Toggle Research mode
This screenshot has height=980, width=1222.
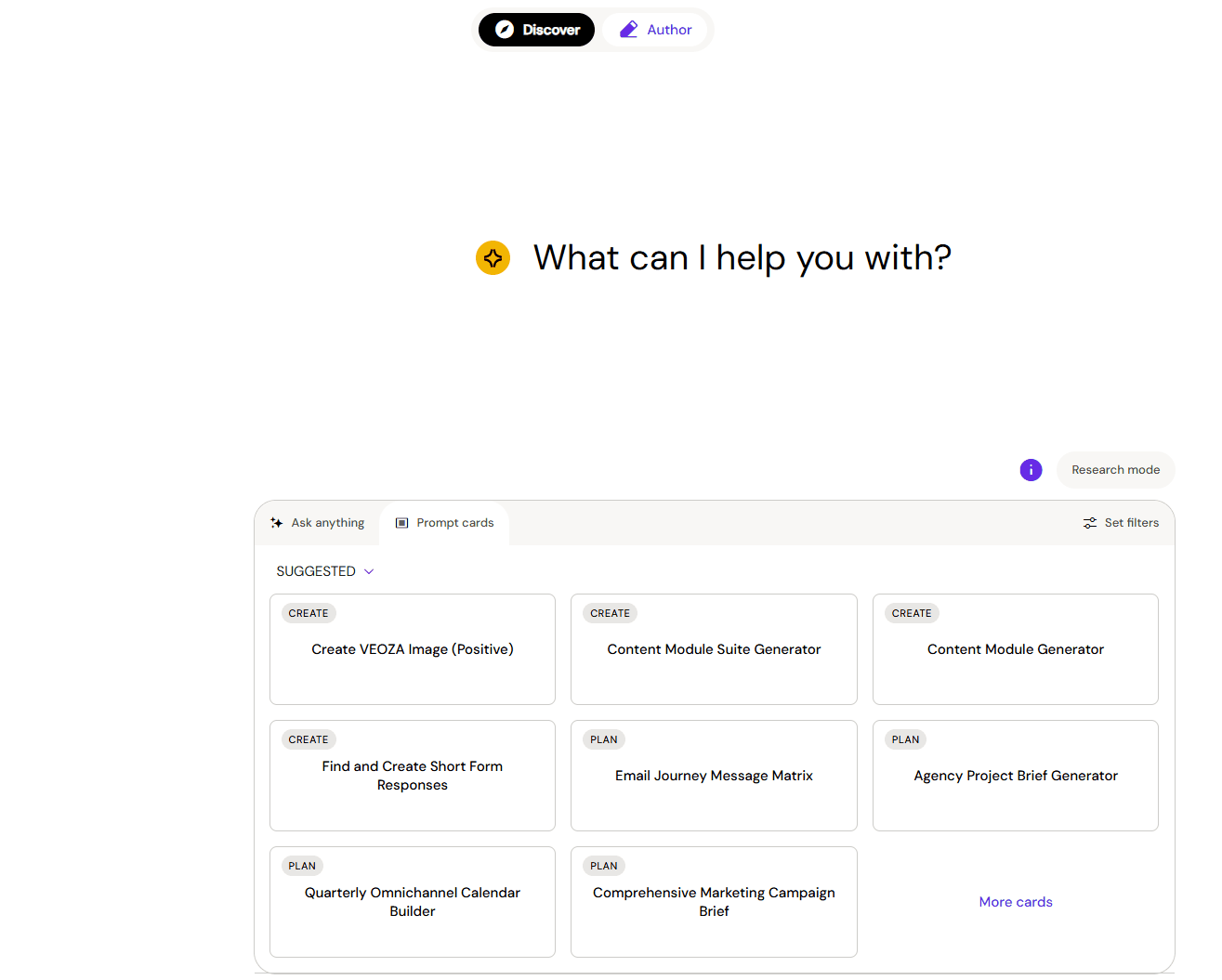(x=1116, y=470)
